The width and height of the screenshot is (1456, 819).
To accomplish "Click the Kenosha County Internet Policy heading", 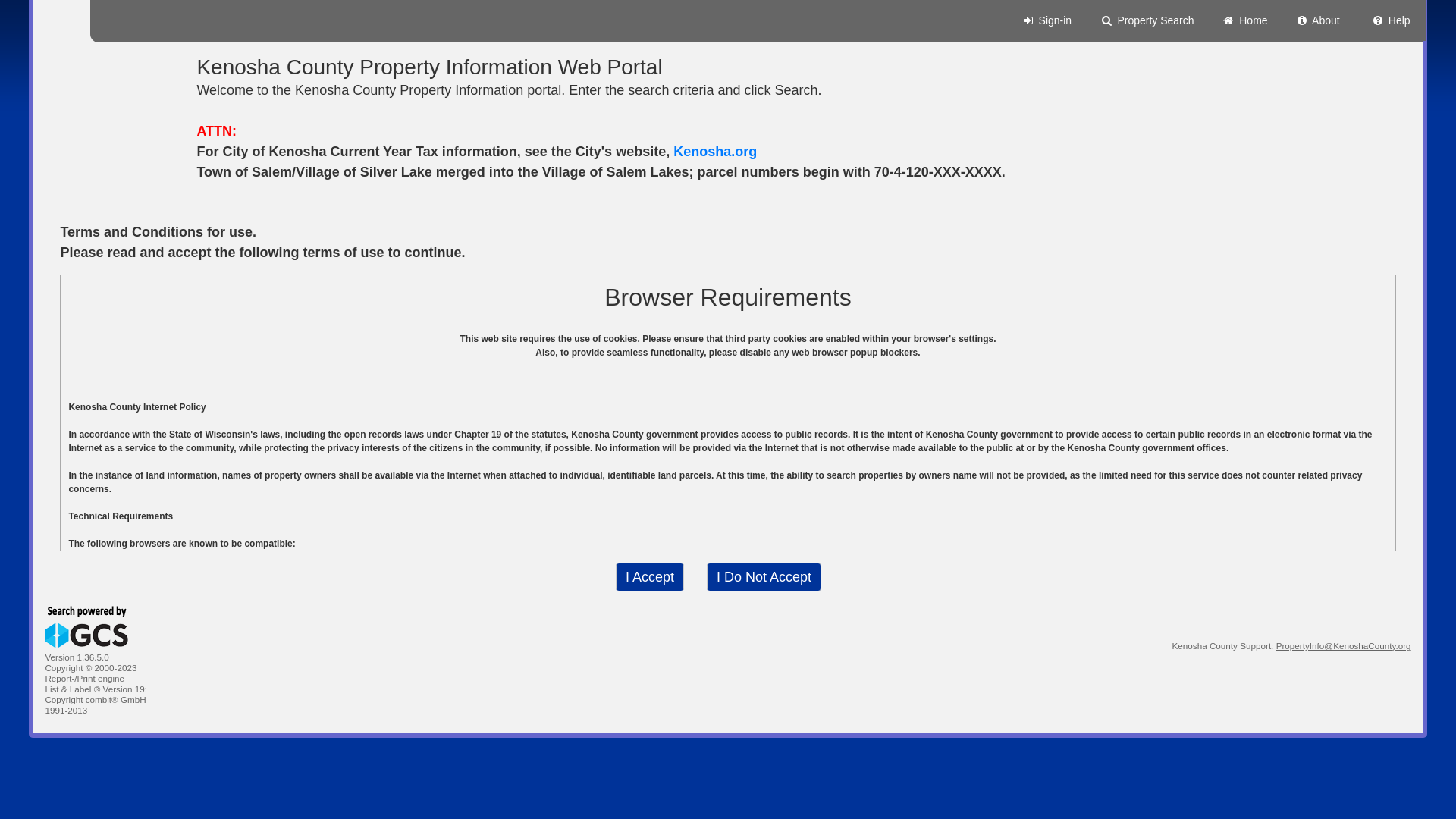I will pos(137,407).
